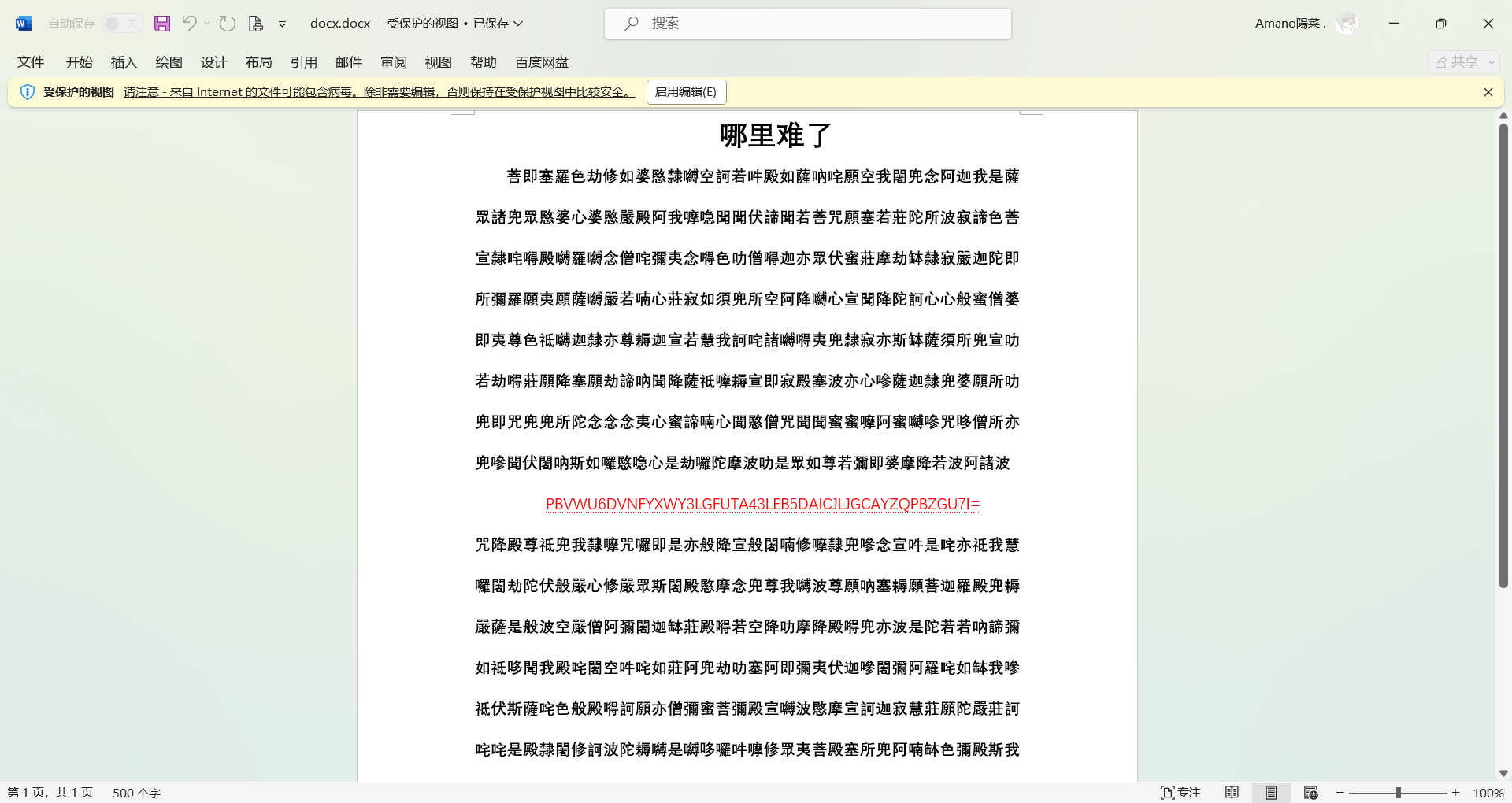This screenshot has width=1512, height=803.
Task: Click the zoom slider handle
Action: point(1399,793)
